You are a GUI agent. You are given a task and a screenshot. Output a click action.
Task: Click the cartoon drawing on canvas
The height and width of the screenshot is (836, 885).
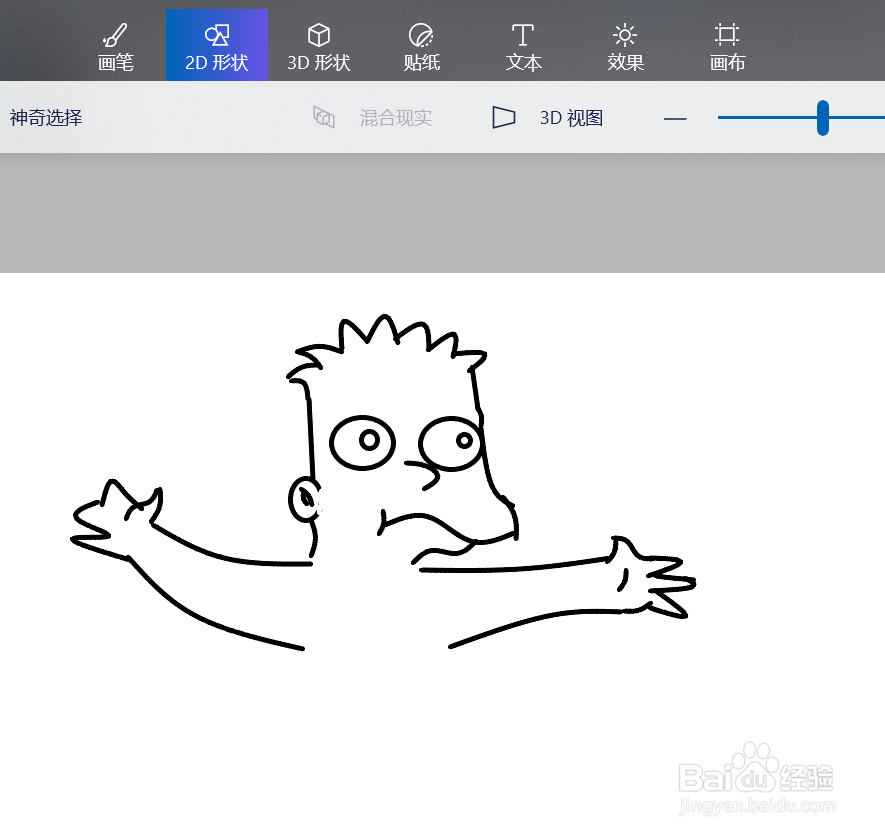(x=383, y=483)
